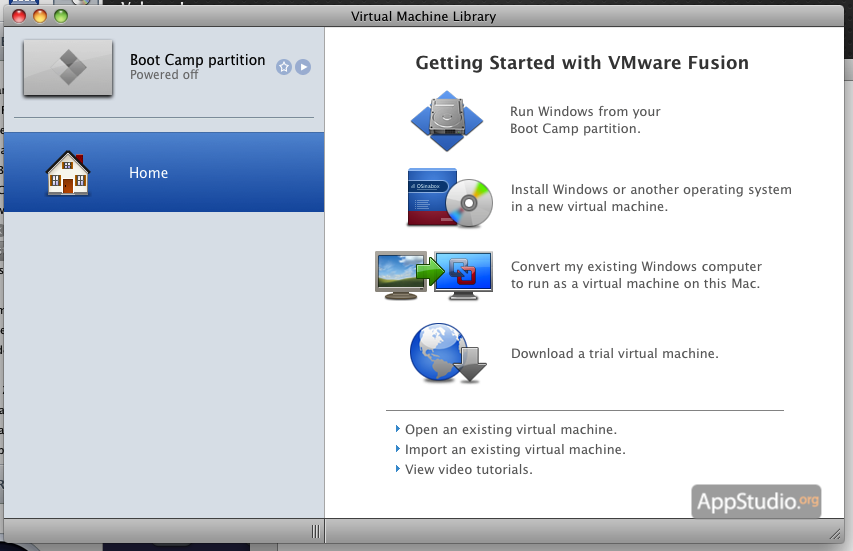This screenshot has height=551, width=853.
Task: Click the arrow before View video tutorials
Action: 397,469
